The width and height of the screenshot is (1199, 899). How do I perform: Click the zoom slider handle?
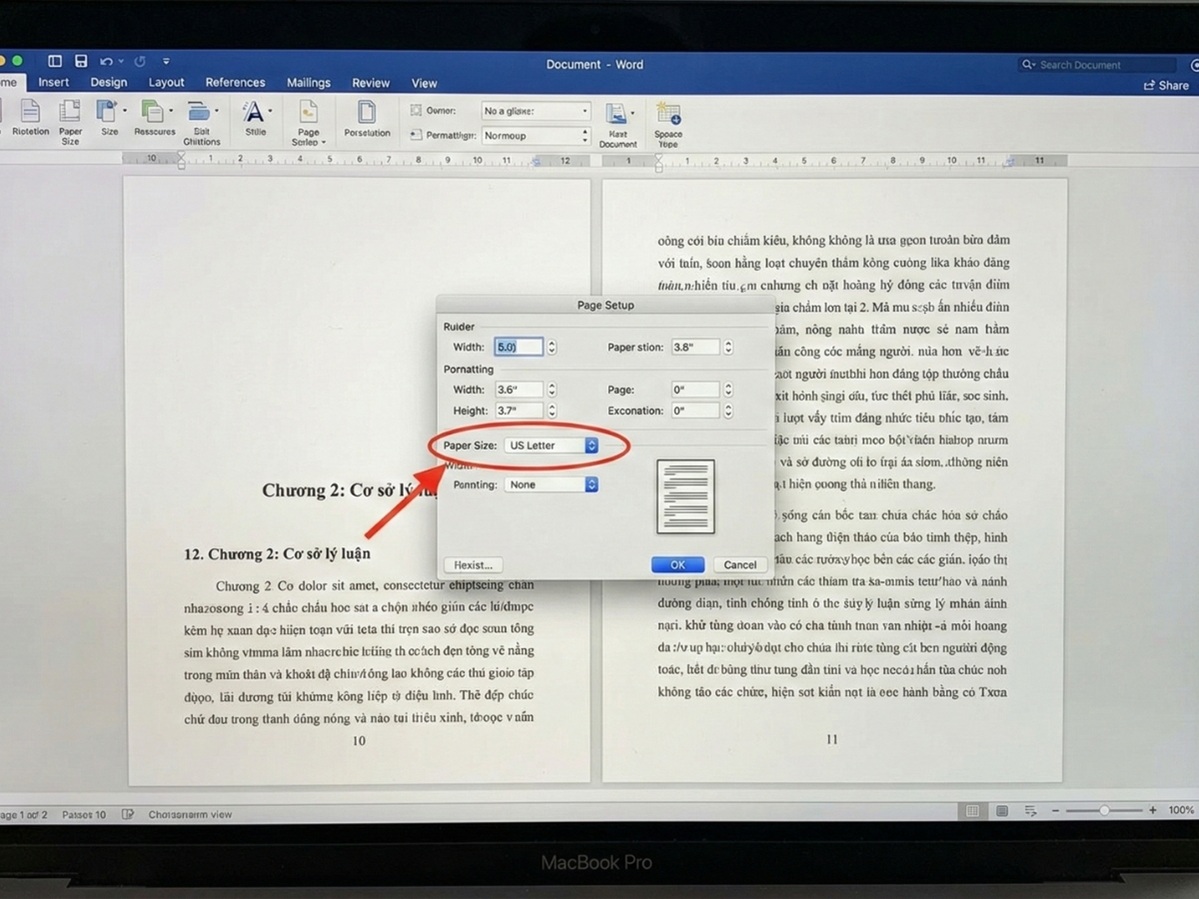coord(1104,810)
